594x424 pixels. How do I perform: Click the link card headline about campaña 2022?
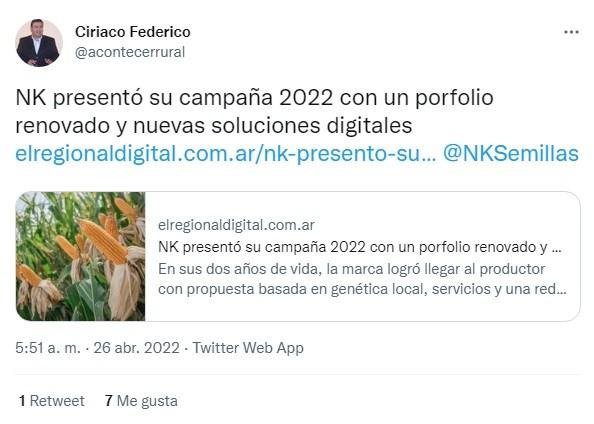coord(360,247)
